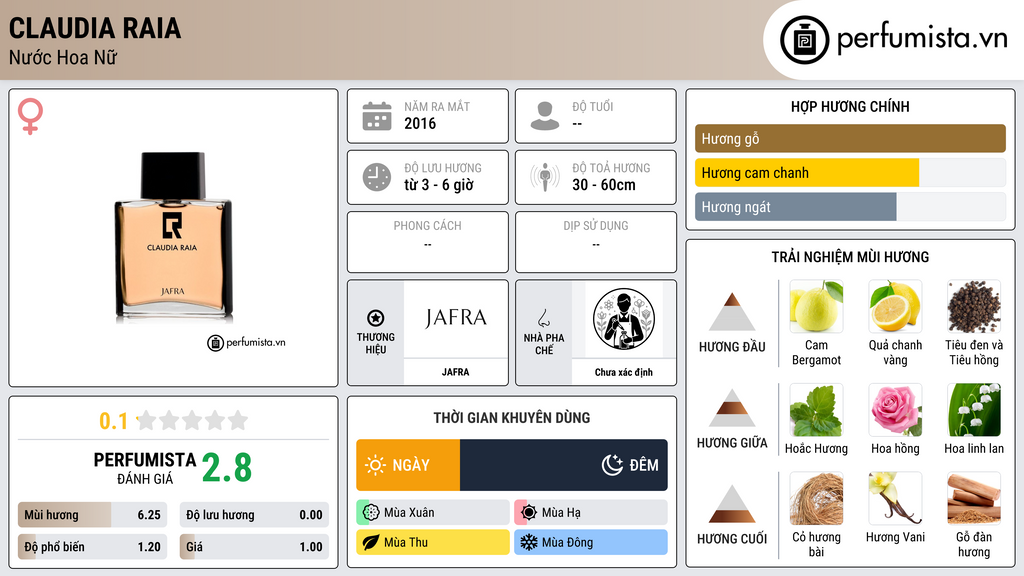Click the Hương gỗ accord bar
The width and height of the screenshot is (1024, 576).
[x=850, y=138]
